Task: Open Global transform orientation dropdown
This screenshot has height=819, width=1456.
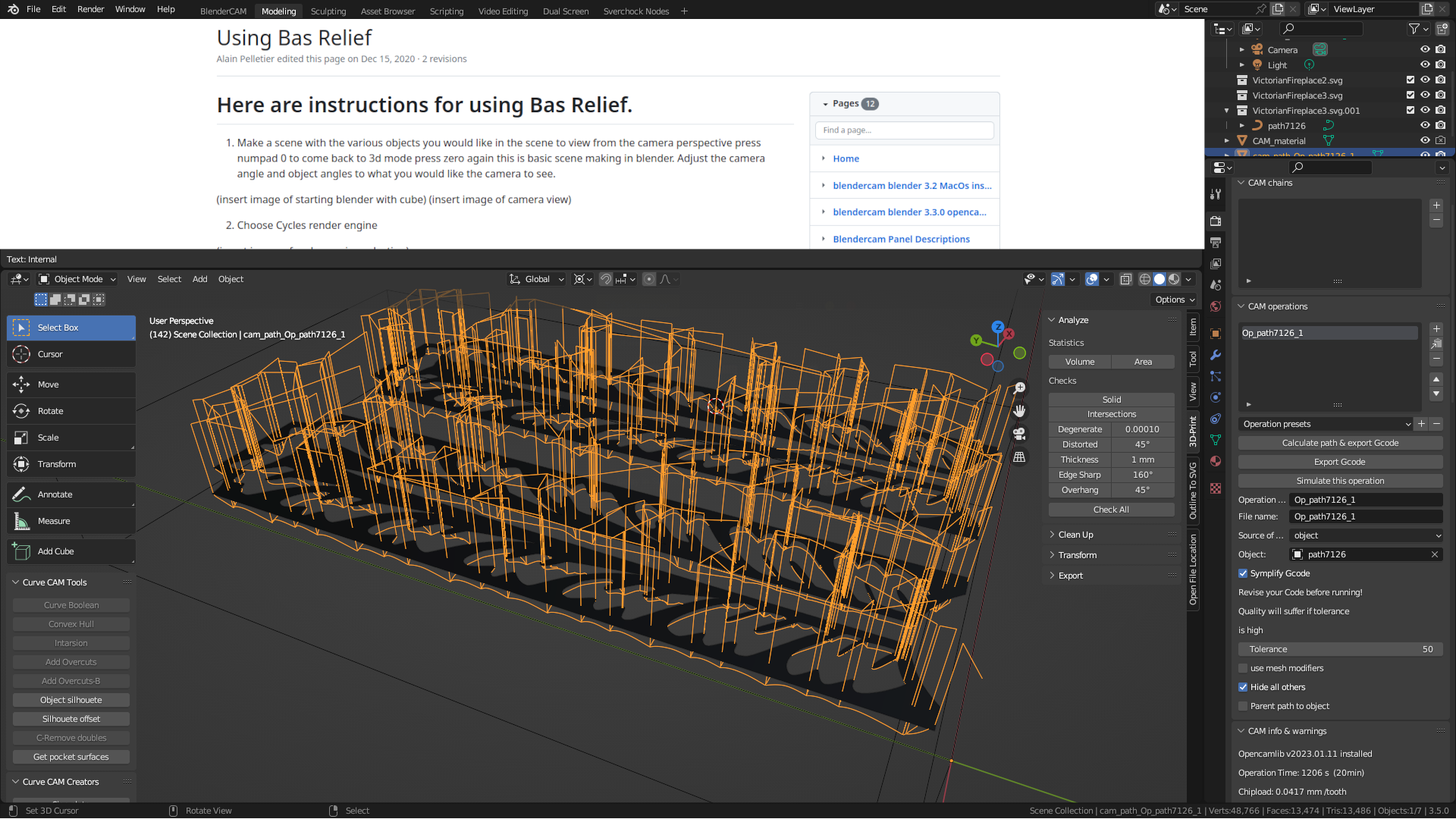Action: tap(537, 279)
